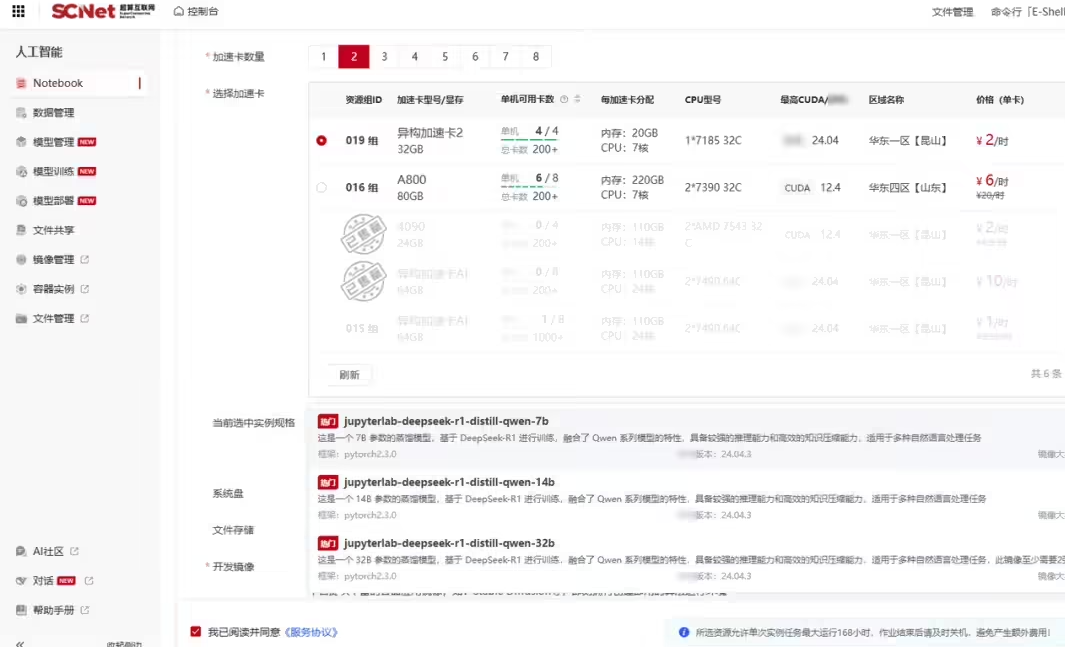Click external-link icon beside sidebar 文件管理
The image size is (1065, 647).
coord(85,318)
